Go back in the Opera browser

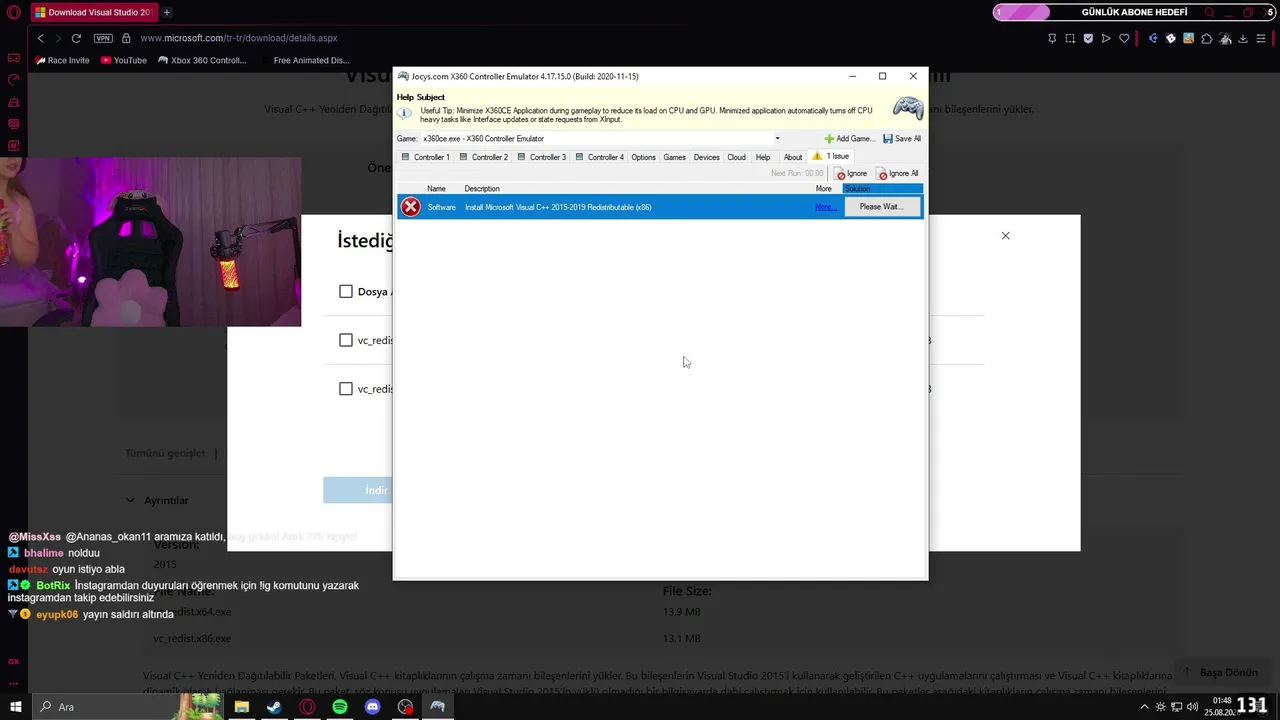[40, 38]
